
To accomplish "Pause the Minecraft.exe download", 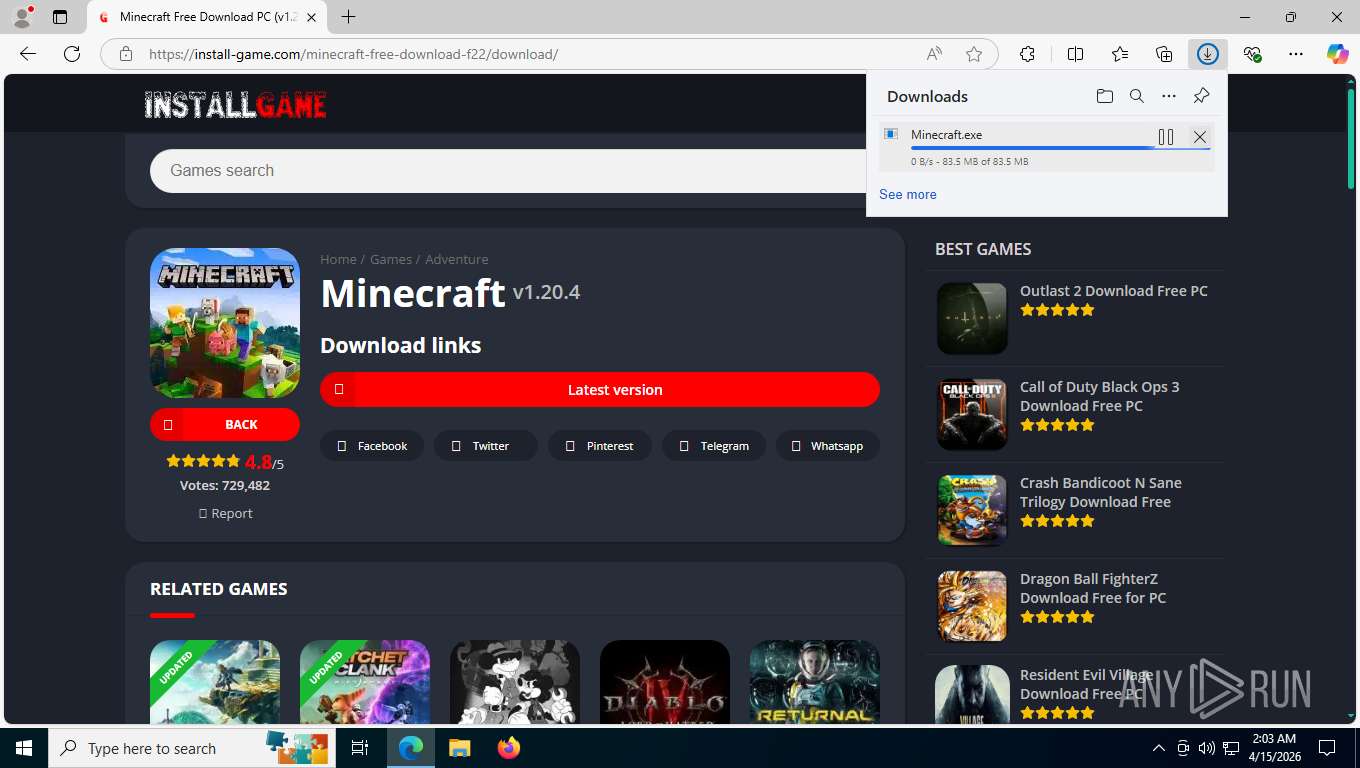I will point(1166,137).
